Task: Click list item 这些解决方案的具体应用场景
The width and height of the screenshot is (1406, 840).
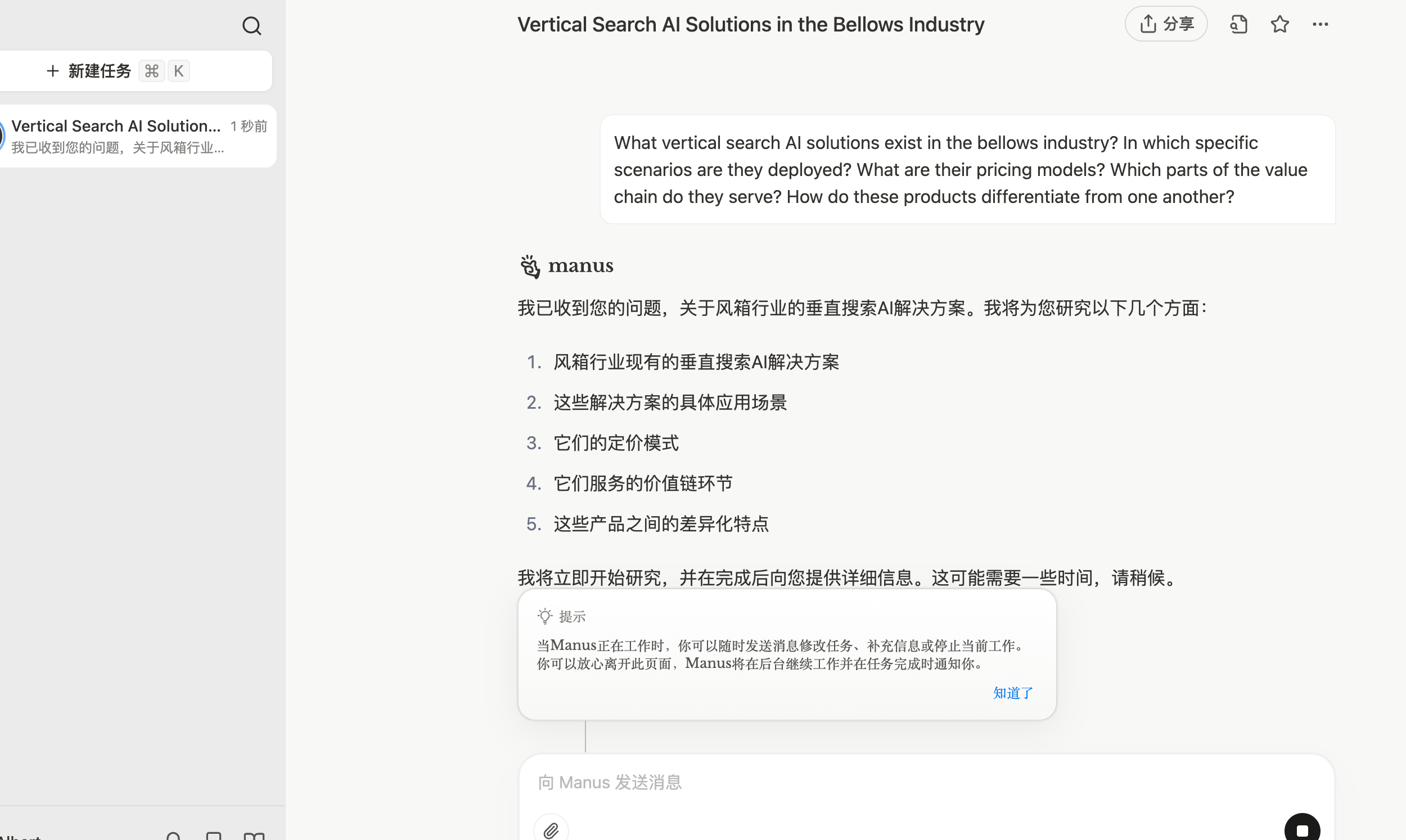Action: tap(670, 403)
